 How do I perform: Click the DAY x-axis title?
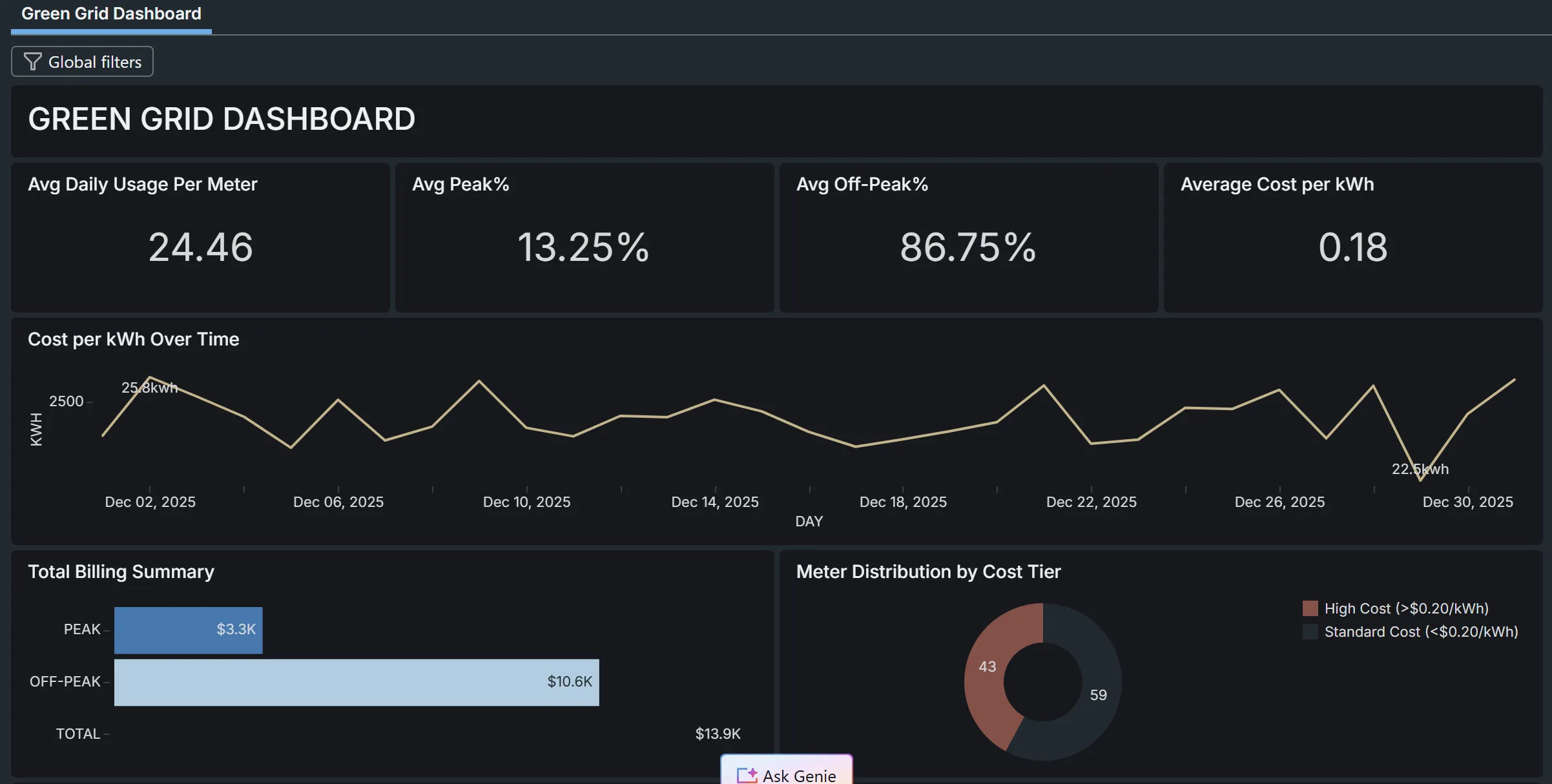click(809, 521)
